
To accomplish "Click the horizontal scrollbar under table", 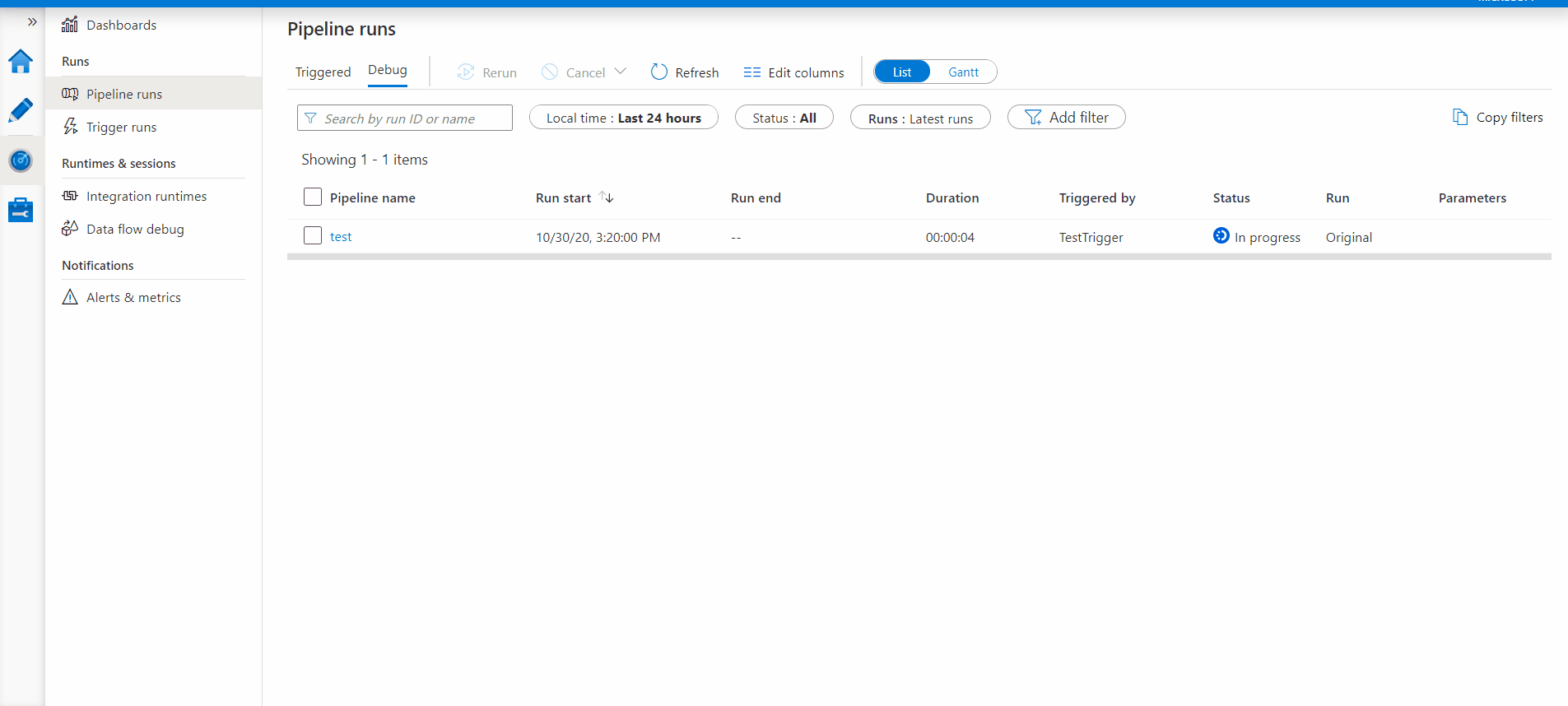I will [919, 257].
